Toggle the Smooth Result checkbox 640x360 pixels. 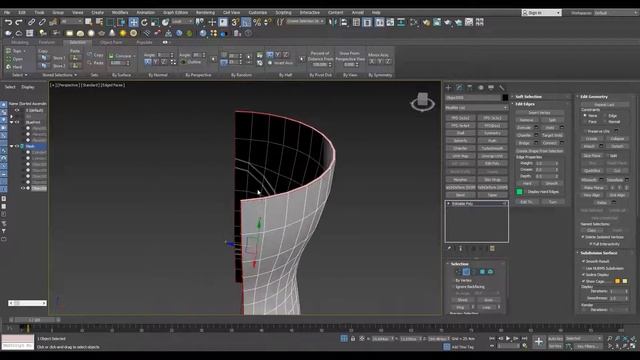tap(583, 261)
